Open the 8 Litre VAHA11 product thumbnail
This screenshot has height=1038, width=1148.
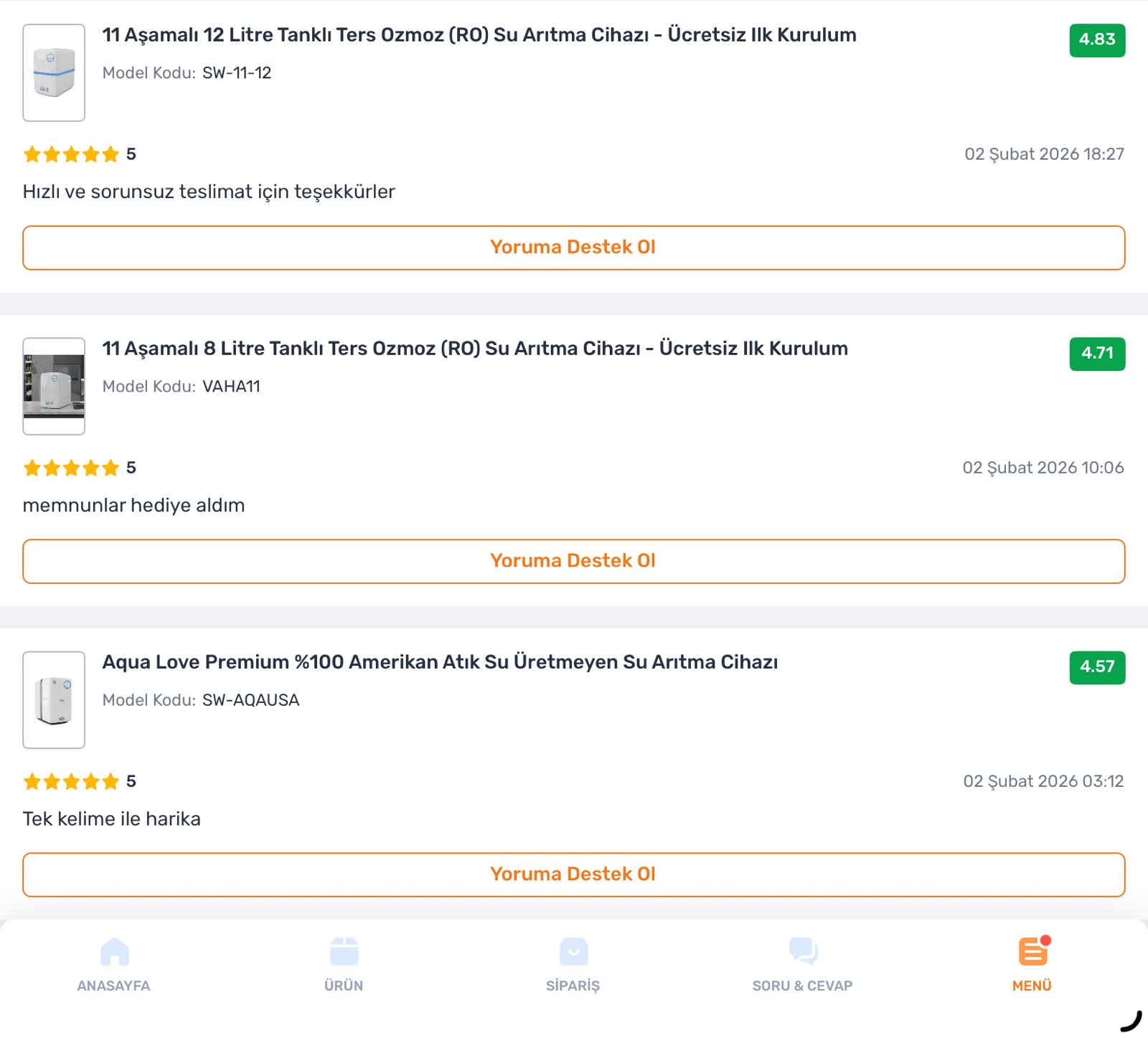(x=54, y=386)
